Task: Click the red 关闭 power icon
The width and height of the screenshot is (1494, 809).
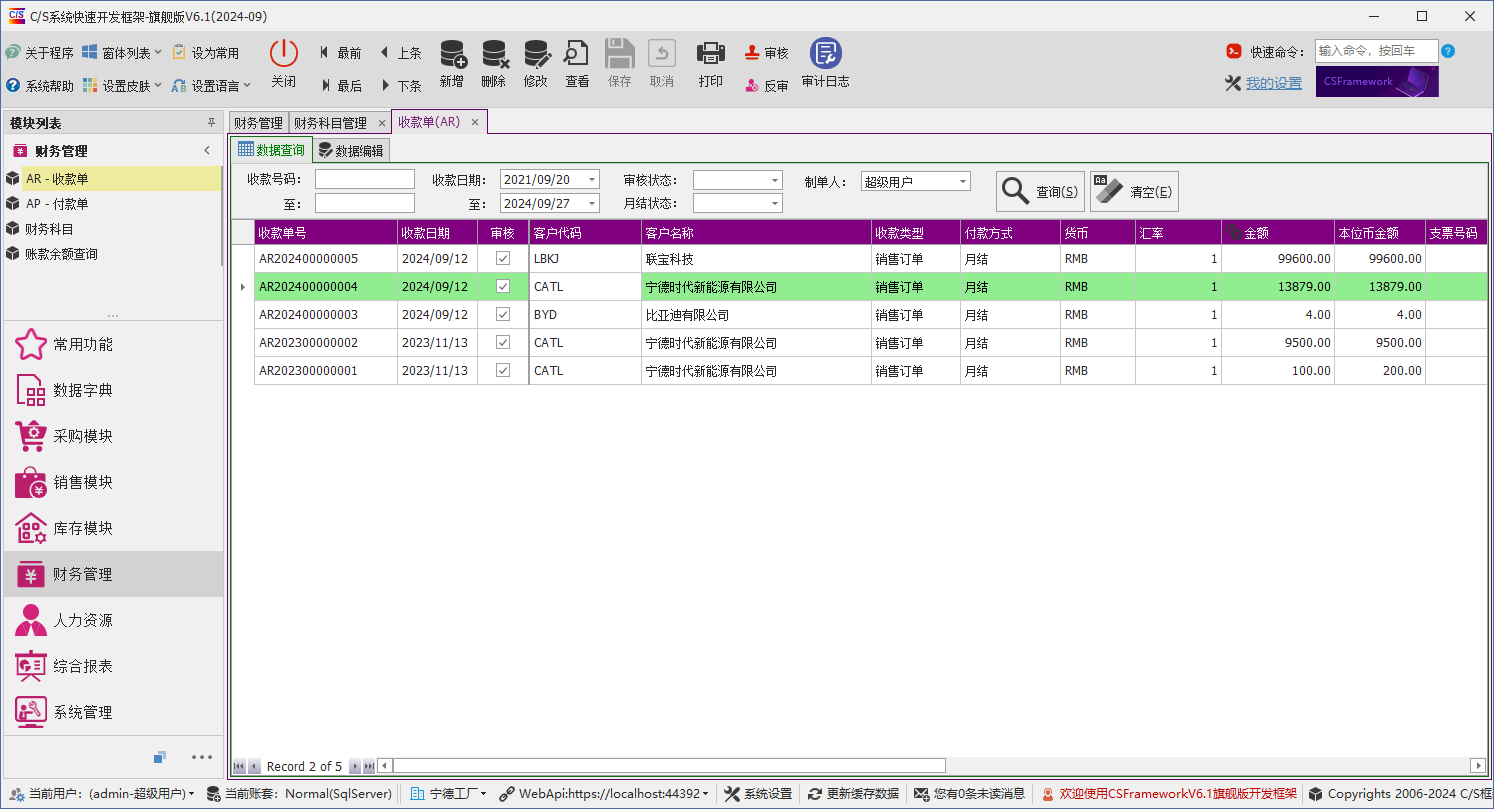Action: [284, 54]
